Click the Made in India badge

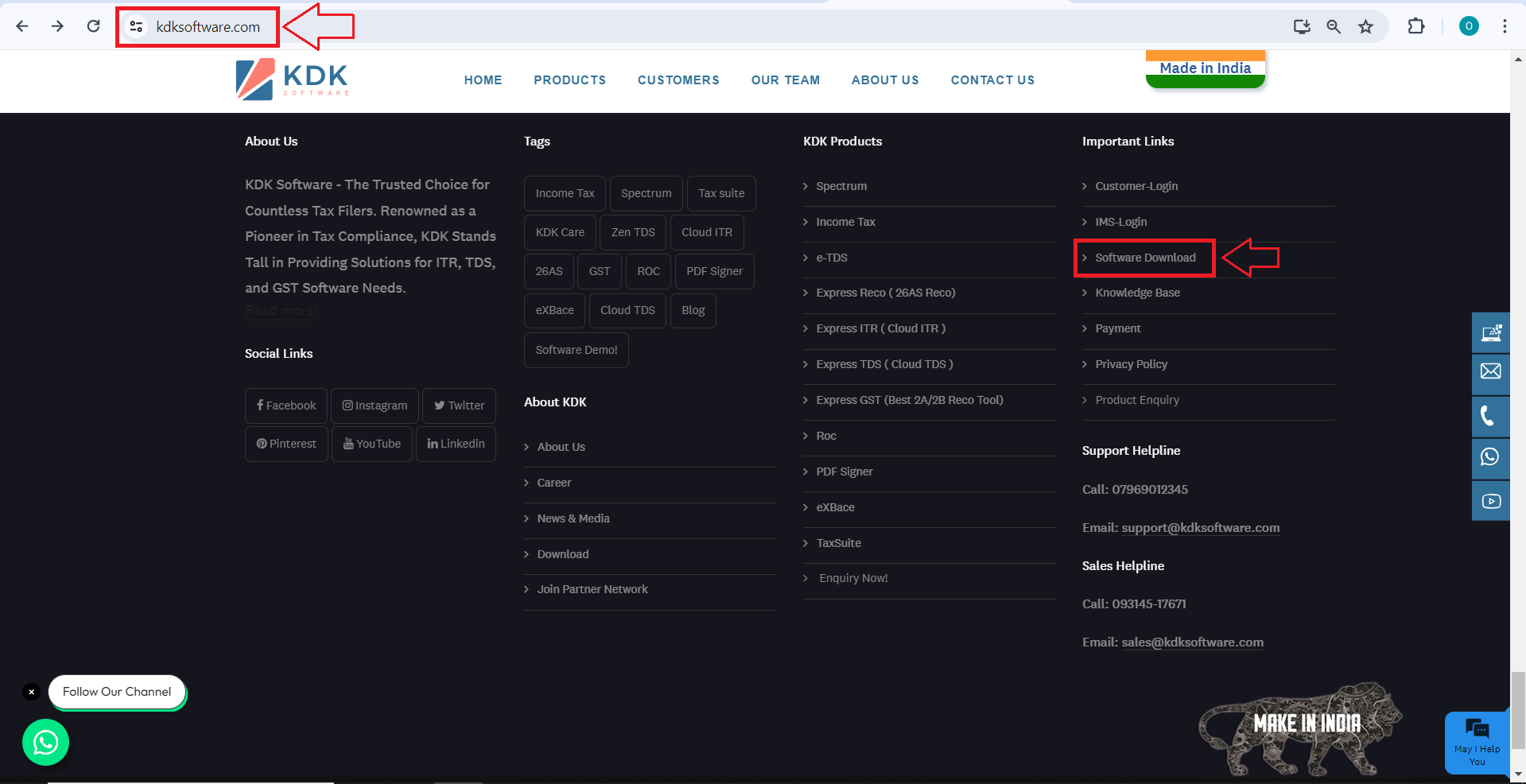click(1206, 69)
